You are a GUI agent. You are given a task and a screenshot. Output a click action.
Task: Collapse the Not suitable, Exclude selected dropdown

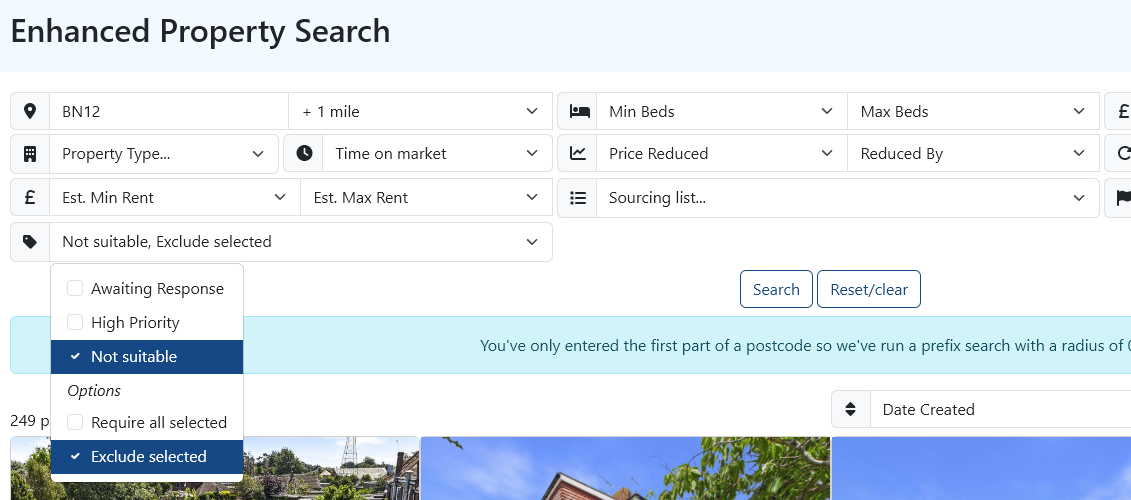301,242
